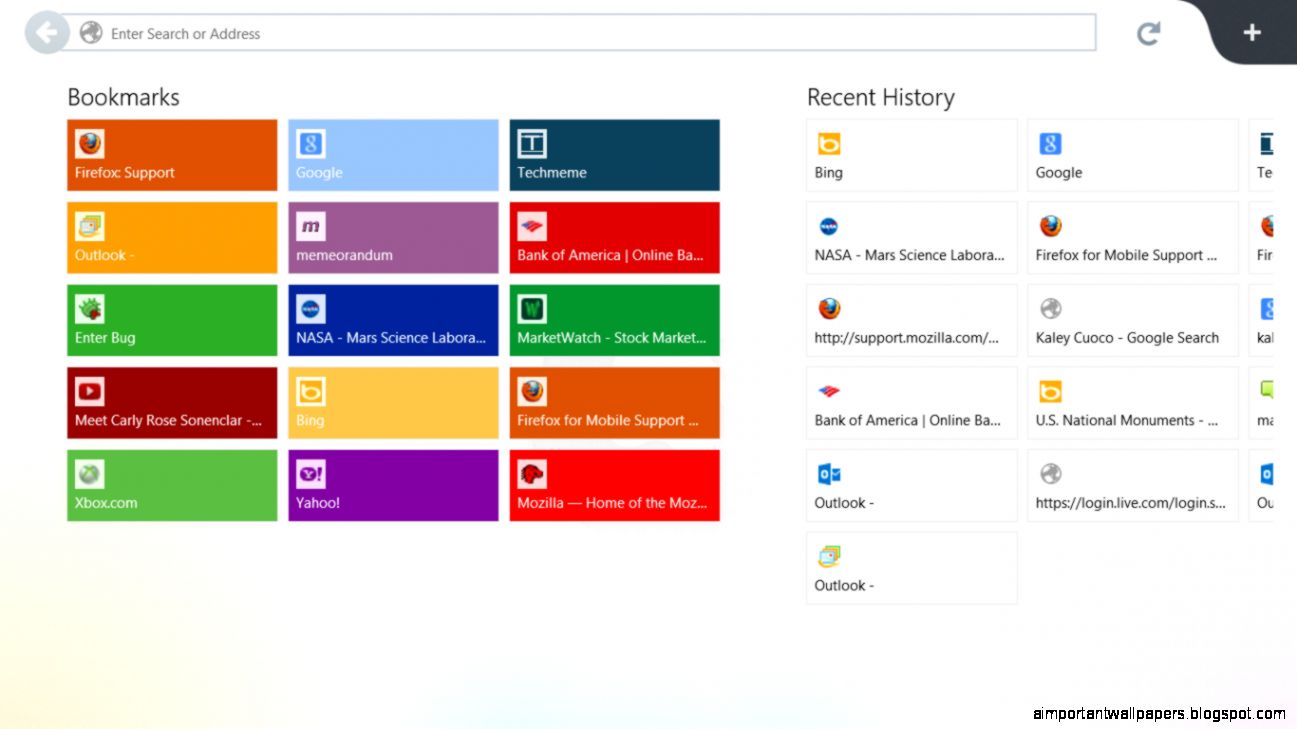Launch the memeorandum bookmark tile

click(392, 237)
